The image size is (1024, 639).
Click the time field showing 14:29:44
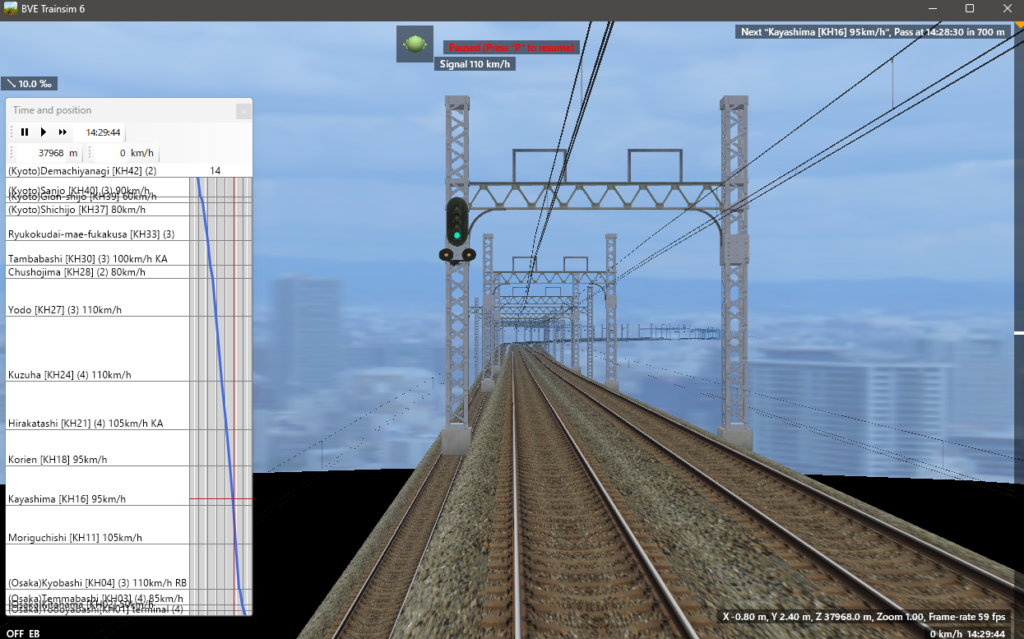coord(102,132)
